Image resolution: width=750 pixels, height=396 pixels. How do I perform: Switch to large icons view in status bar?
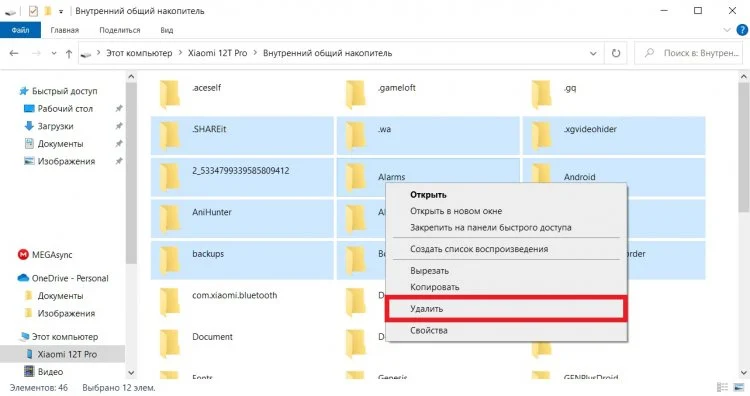(x=741, y=387)
